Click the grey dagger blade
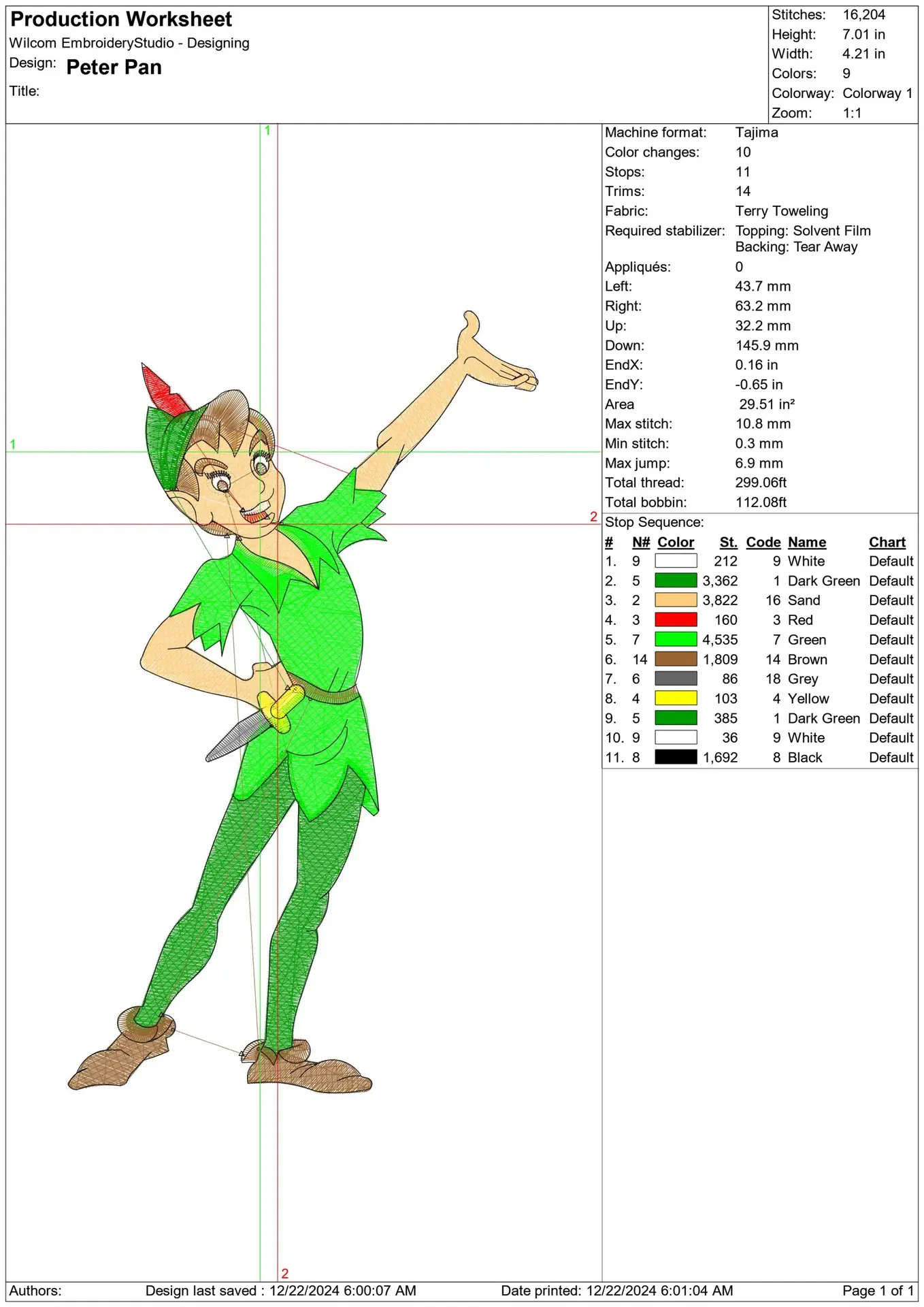Viewport: 924px width, 1307px height. click(238, 737)
